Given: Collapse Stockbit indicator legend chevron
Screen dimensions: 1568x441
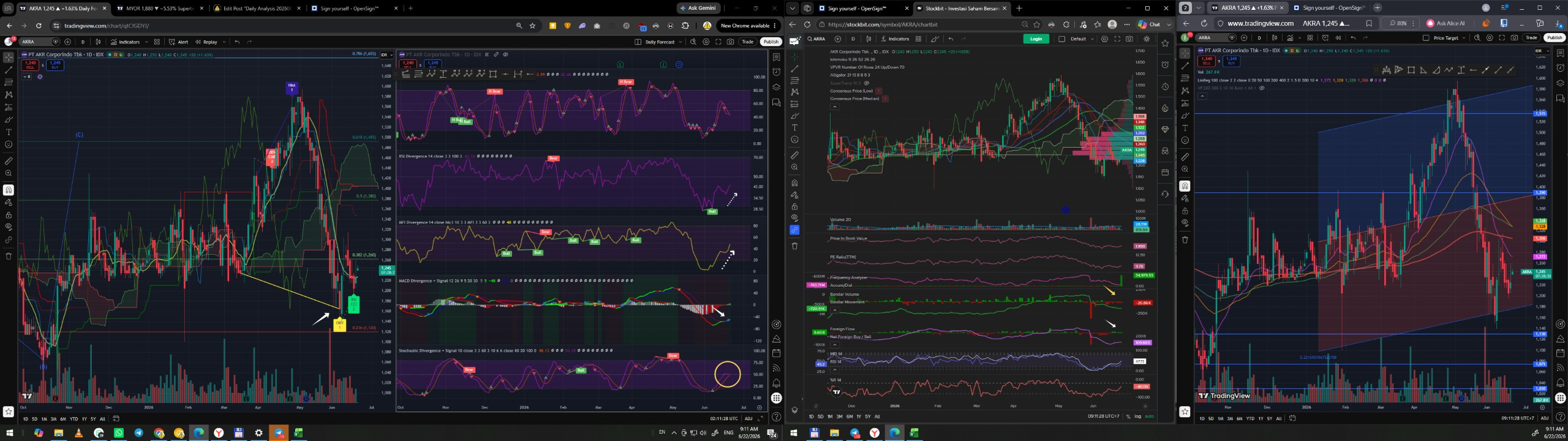Looking at the screenshot, I should 834,107.
